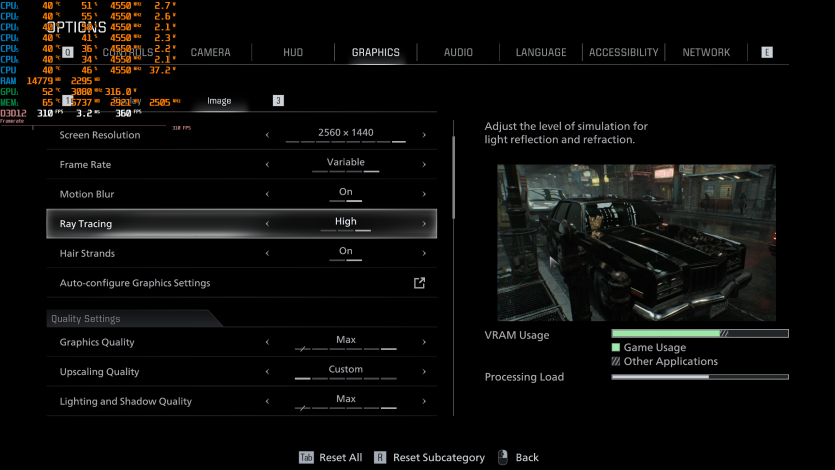
Task: Switch to the Accessibility tab
Action: [623, 52]
